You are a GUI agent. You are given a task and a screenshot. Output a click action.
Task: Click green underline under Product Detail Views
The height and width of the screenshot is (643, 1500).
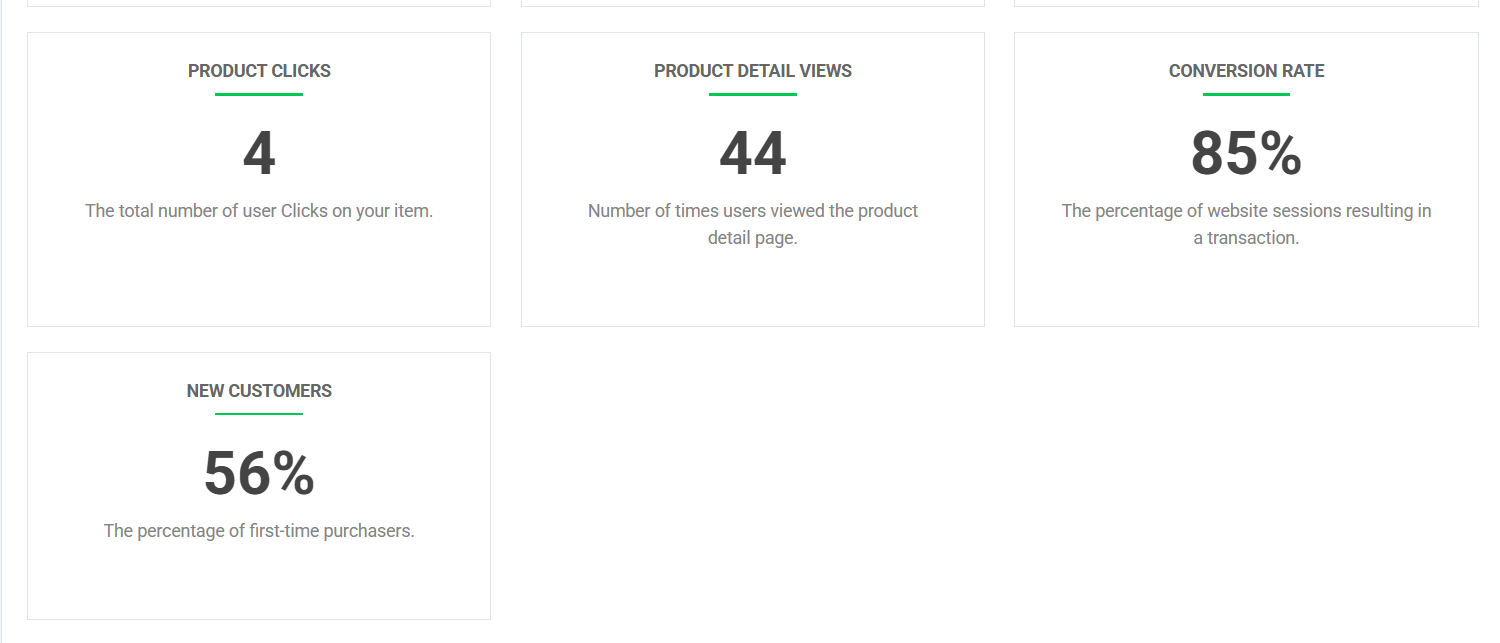click(x=753, y=94)
